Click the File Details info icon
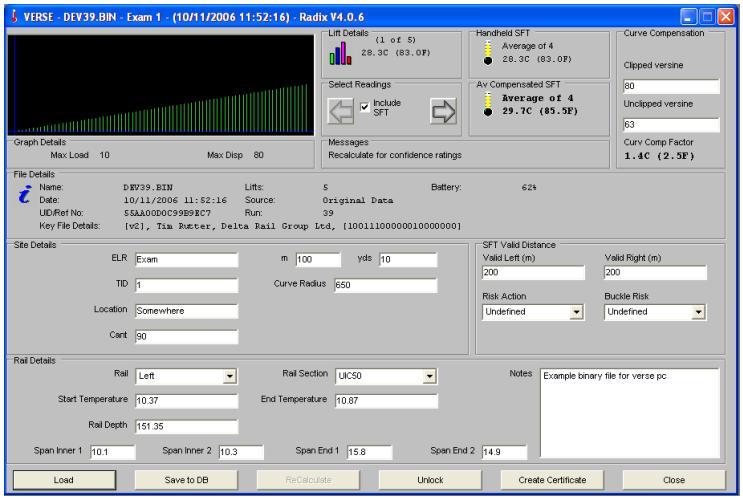Image resolution: width=743 pixels, height=499 pixels. 25,194
